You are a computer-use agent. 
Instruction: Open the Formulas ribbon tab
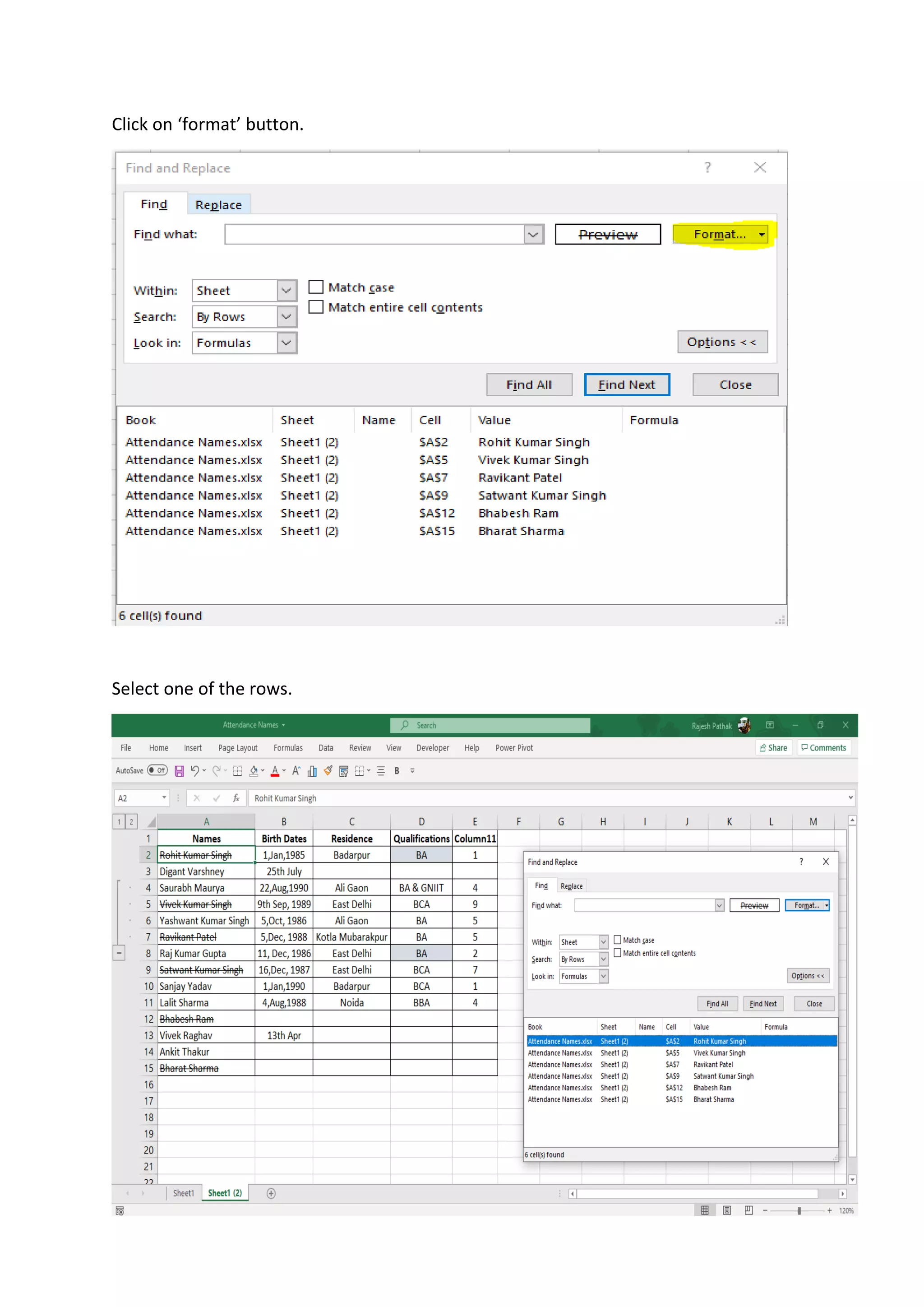point(288,748)
